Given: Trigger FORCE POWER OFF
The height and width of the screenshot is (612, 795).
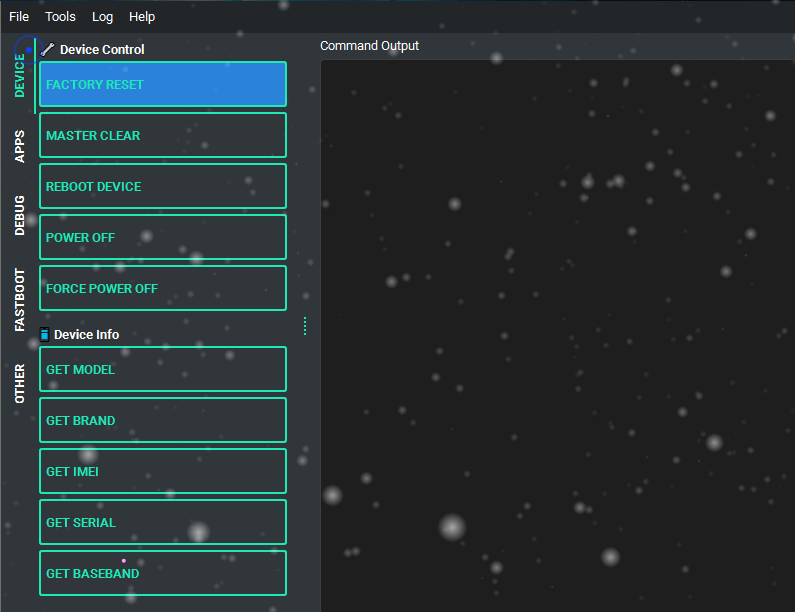Looking at the screenshot, I should coord(163,288).
